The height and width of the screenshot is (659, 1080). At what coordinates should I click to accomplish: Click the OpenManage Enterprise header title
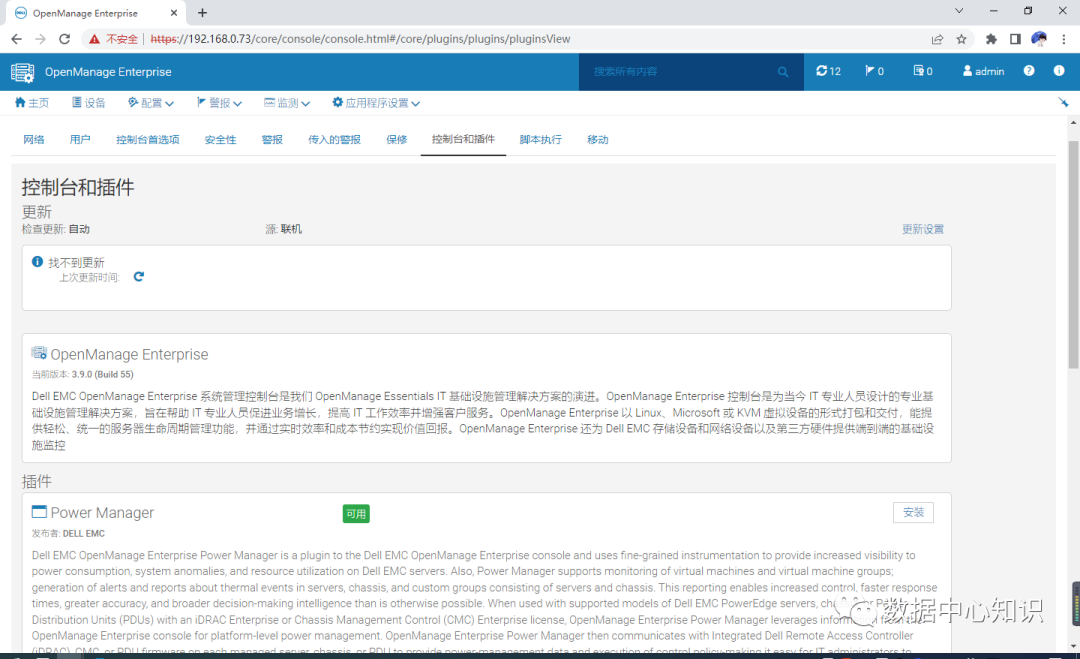coord(108,72)
